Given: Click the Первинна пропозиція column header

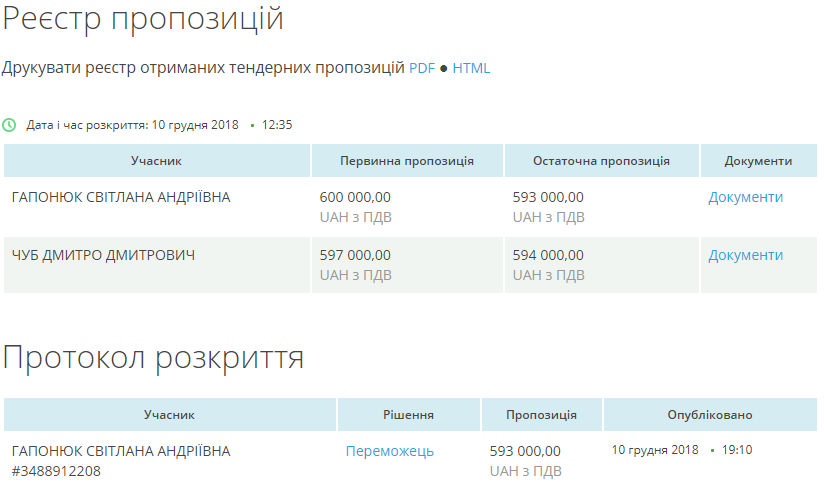Looking at the screenshot, I should click(x=406, y=161).
